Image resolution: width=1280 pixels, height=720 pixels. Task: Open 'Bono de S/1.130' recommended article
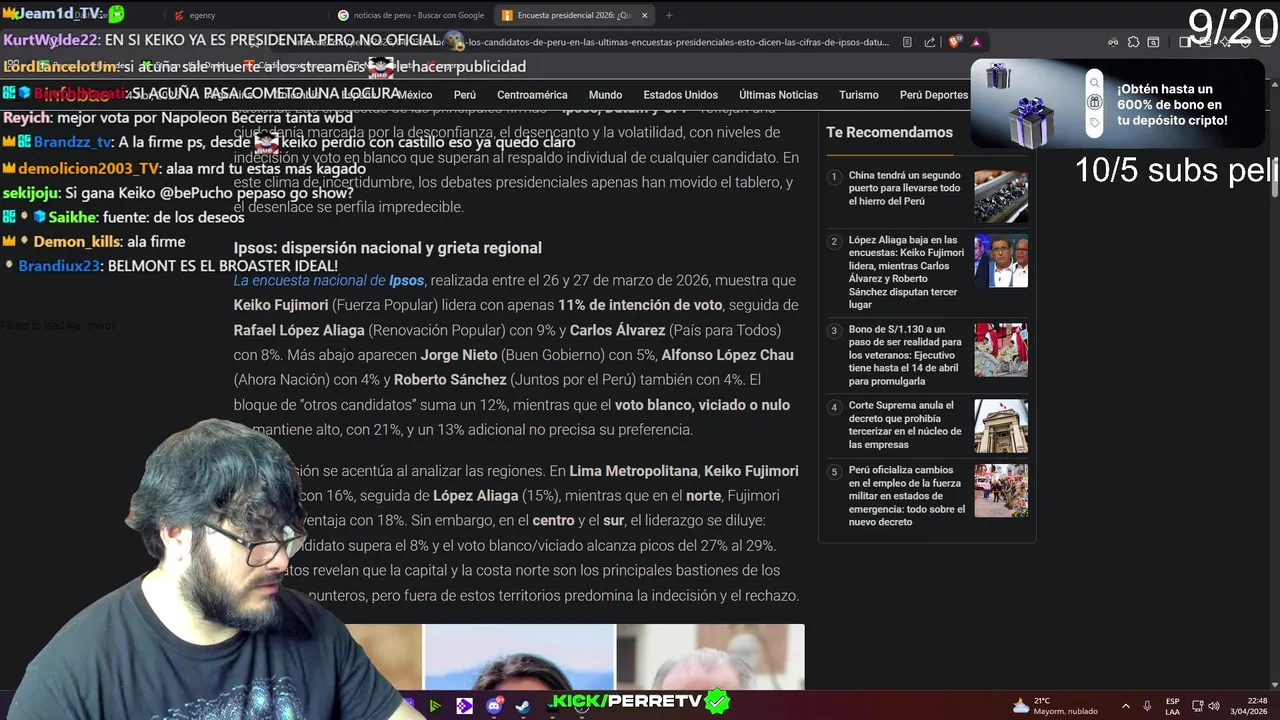click(x=905, y=355)
